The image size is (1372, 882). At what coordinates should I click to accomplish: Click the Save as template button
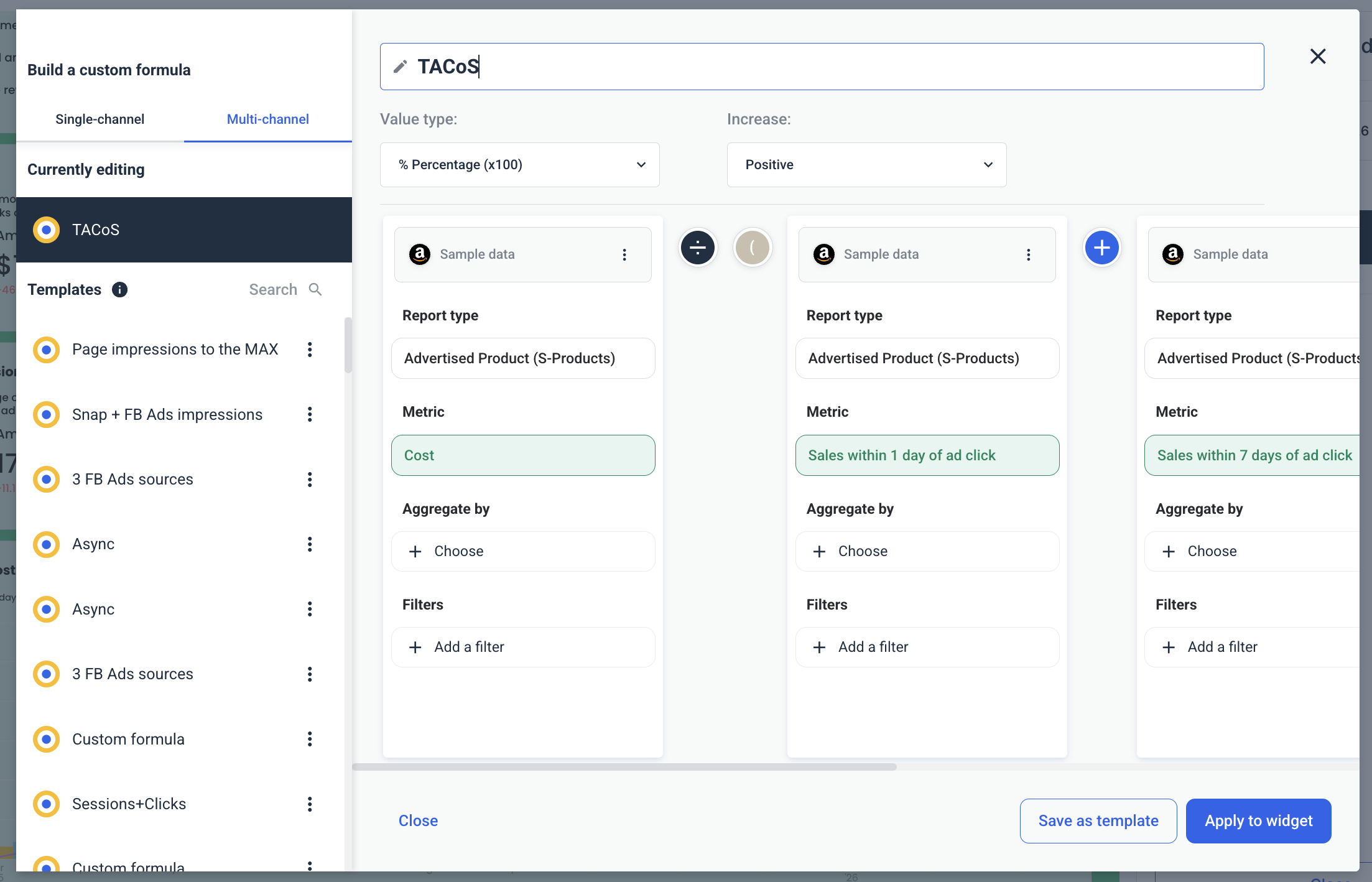pyautogui.click(x=1098, y=821)
